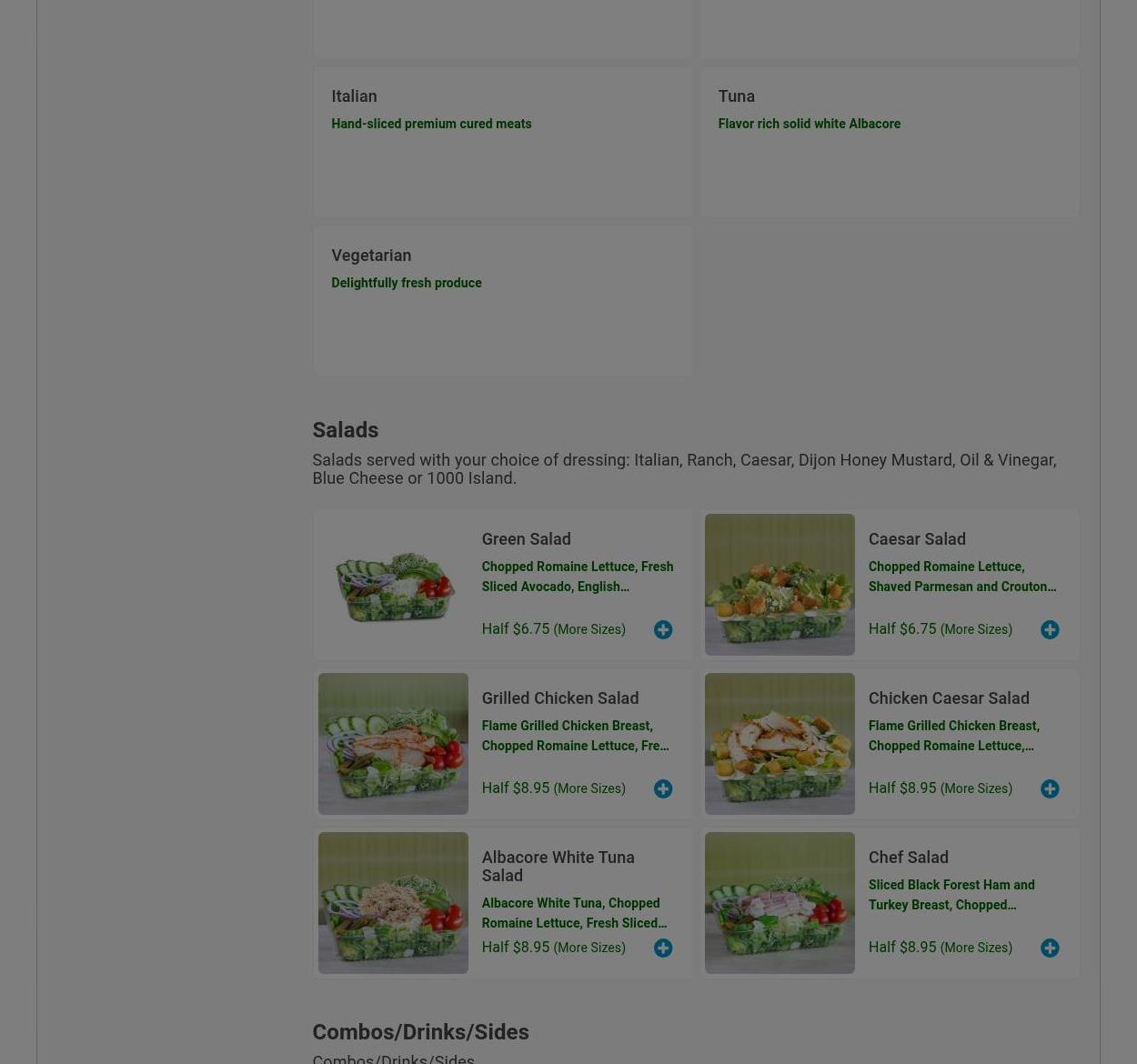The image size is (1137, 1064).
Task: Open the Albacore White Tuna Salad title
Action: 558,866
